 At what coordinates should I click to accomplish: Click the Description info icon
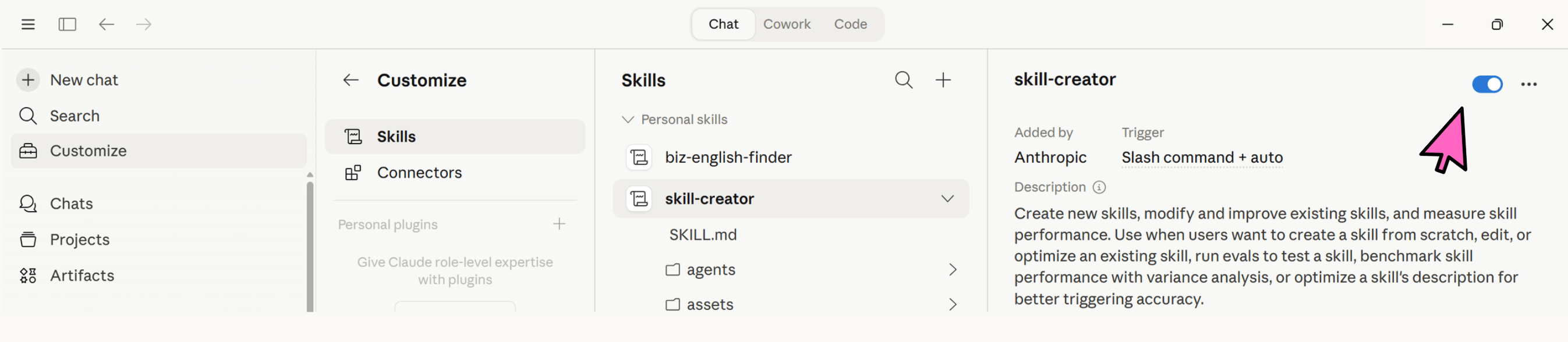(x=1099, y=187)
